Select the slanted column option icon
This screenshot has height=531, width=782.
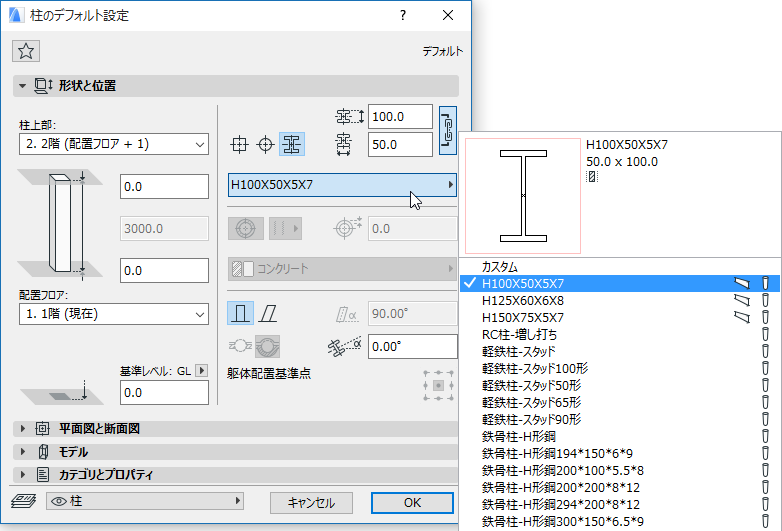[268, 313]
